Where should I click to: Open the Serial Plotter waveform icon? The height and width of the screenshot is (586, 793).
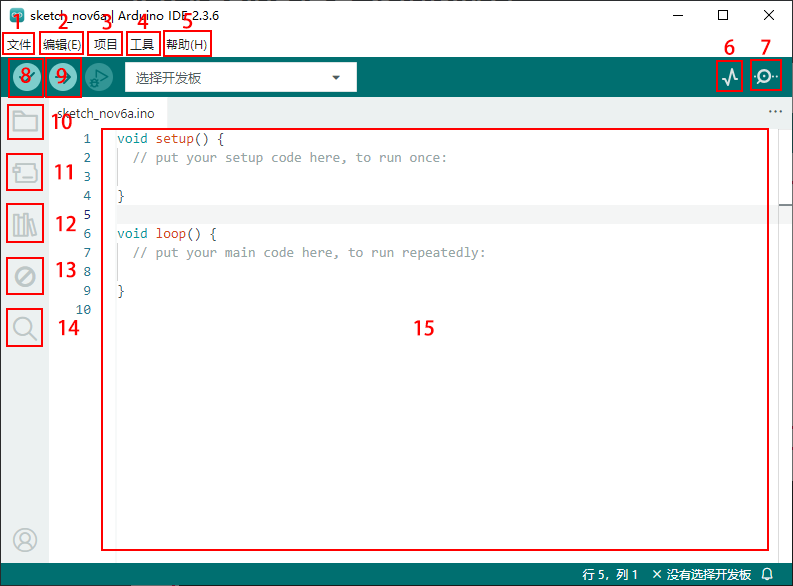(x=730, y=77)
